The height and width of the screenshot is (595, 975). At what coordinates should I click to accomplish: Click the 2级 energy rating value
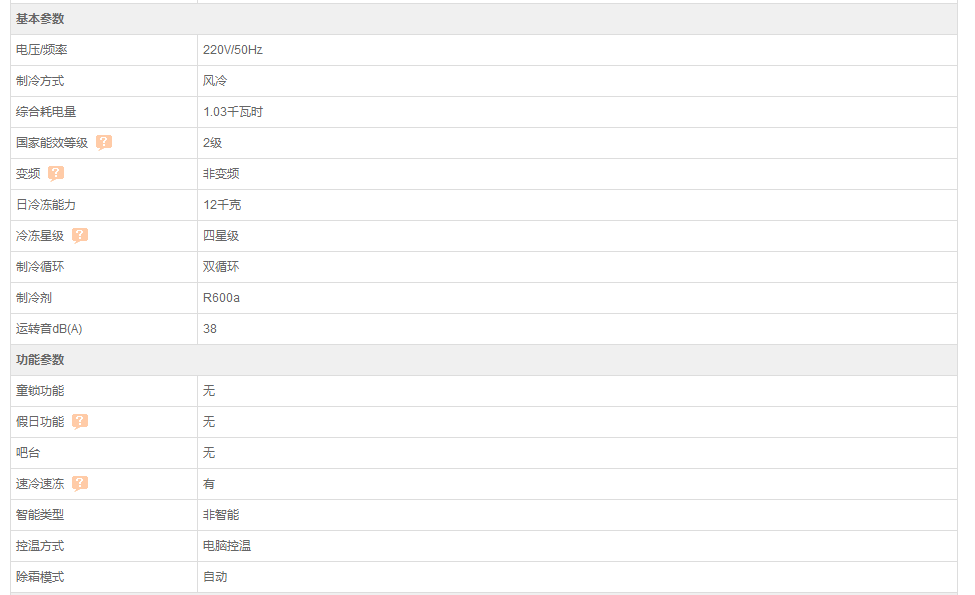click(213, 143)
